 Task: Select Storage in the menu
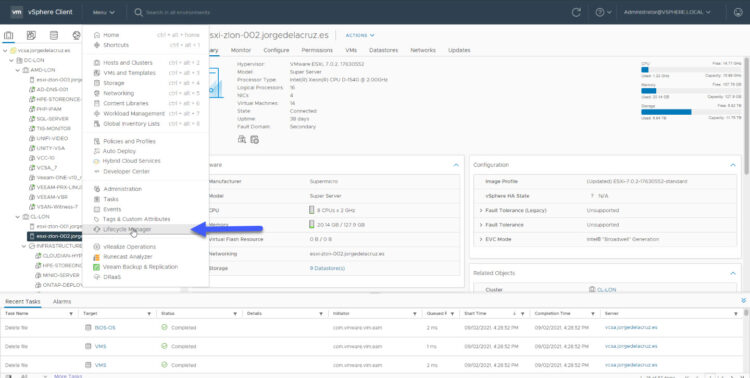tap(113, 83)
